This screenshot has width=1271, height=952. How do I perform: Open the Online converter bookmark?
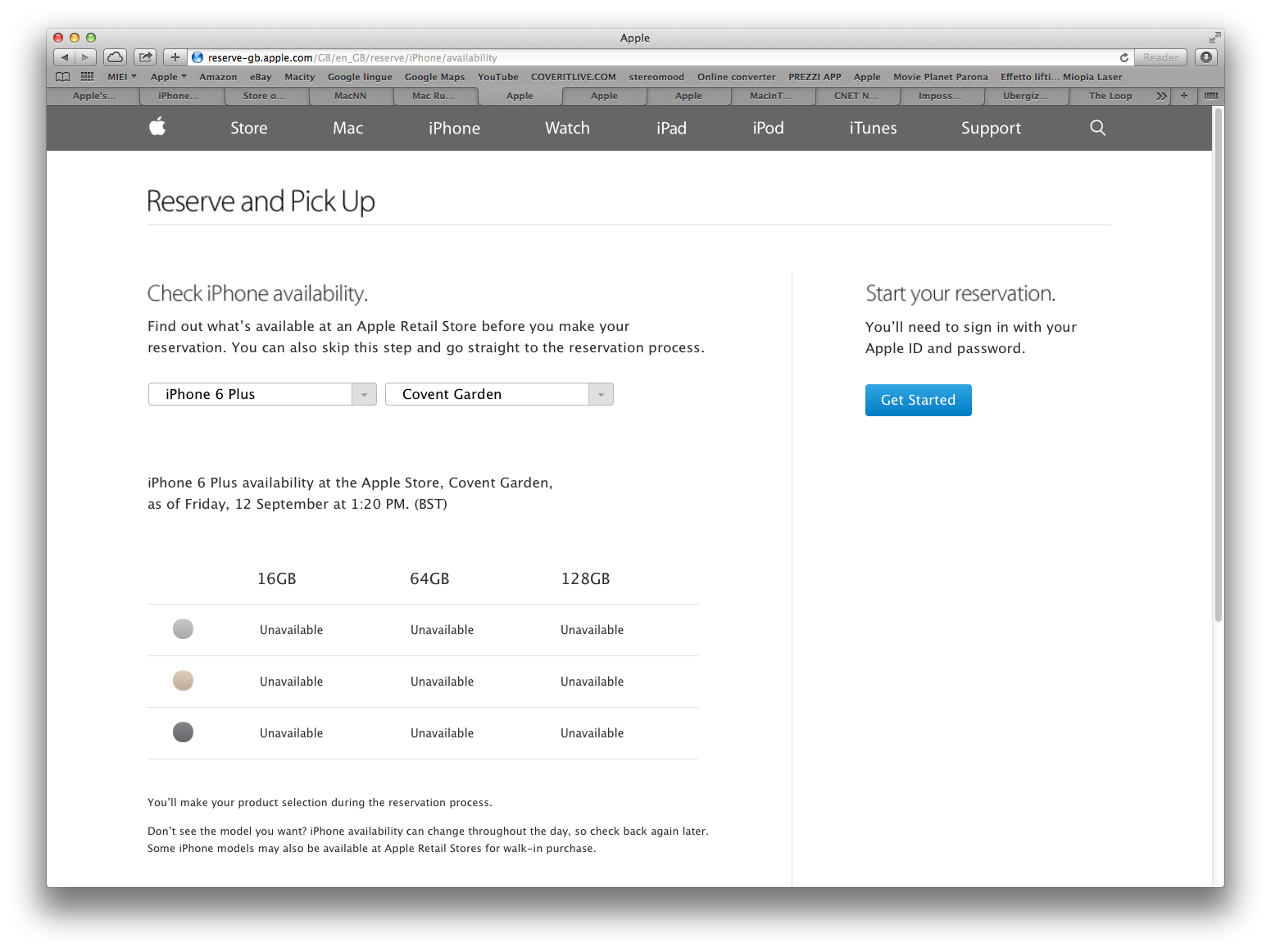tap(736, 77)
